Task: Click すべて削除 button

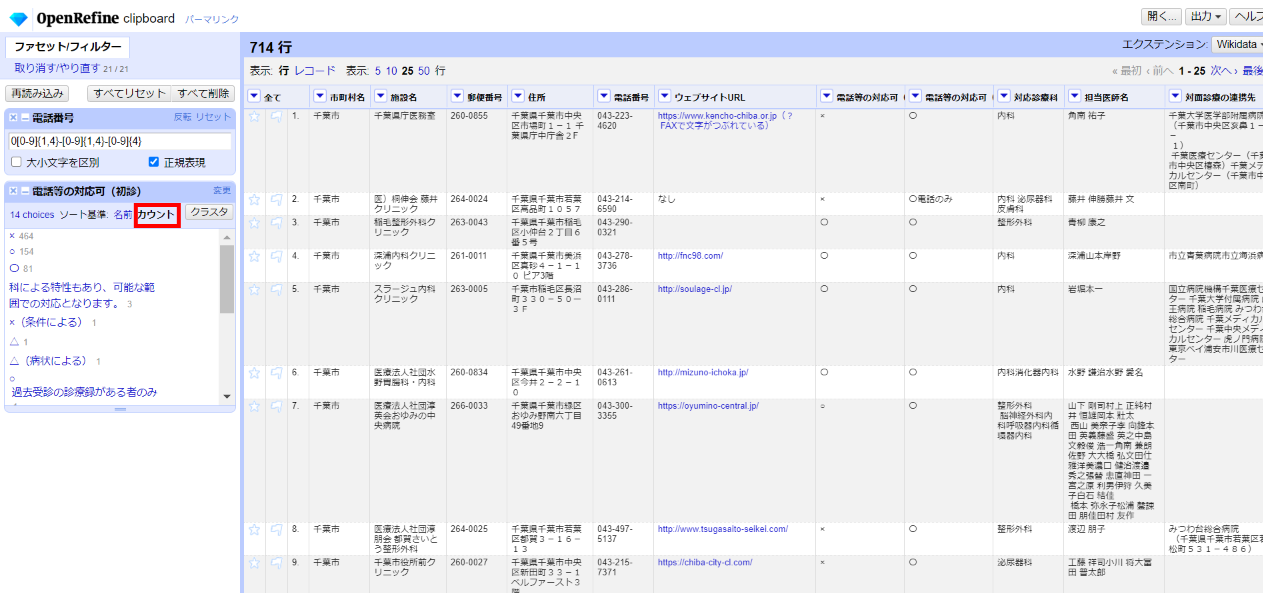Action: (204, 93)
